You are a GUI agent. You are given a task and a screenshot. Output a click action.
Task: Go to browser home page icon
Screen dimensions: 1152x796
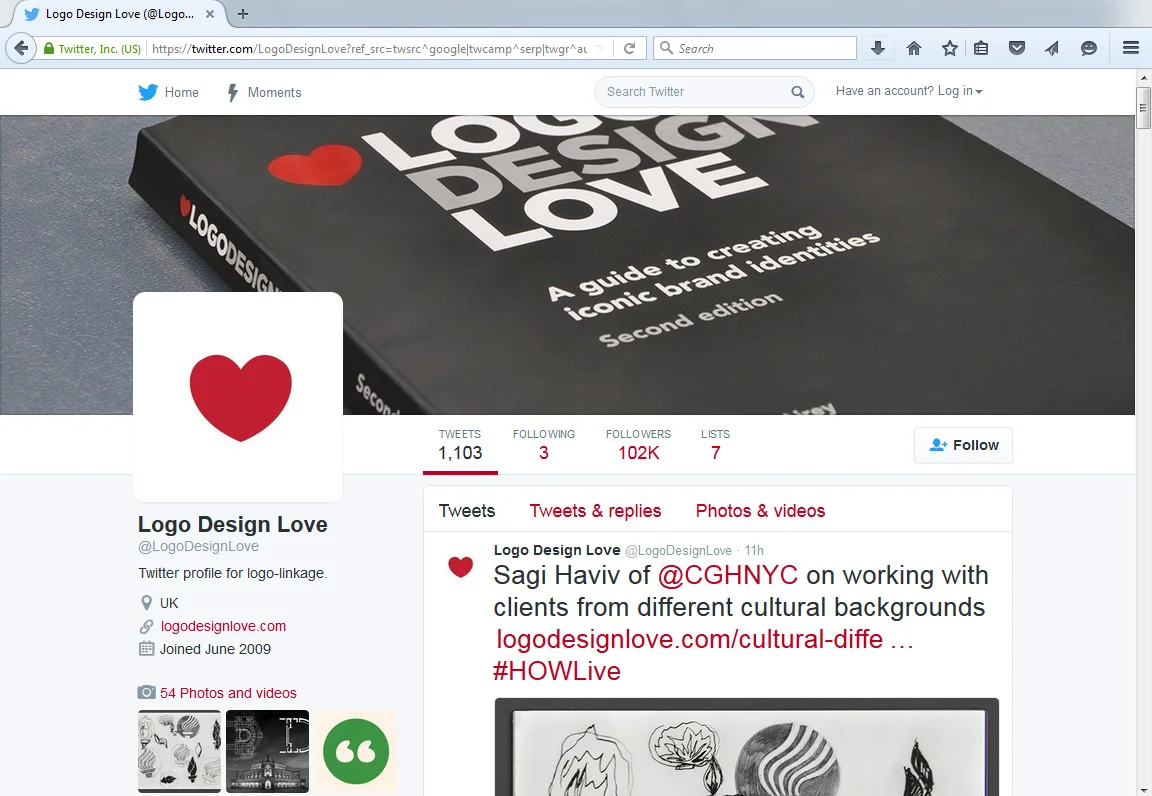coord(913,49)
